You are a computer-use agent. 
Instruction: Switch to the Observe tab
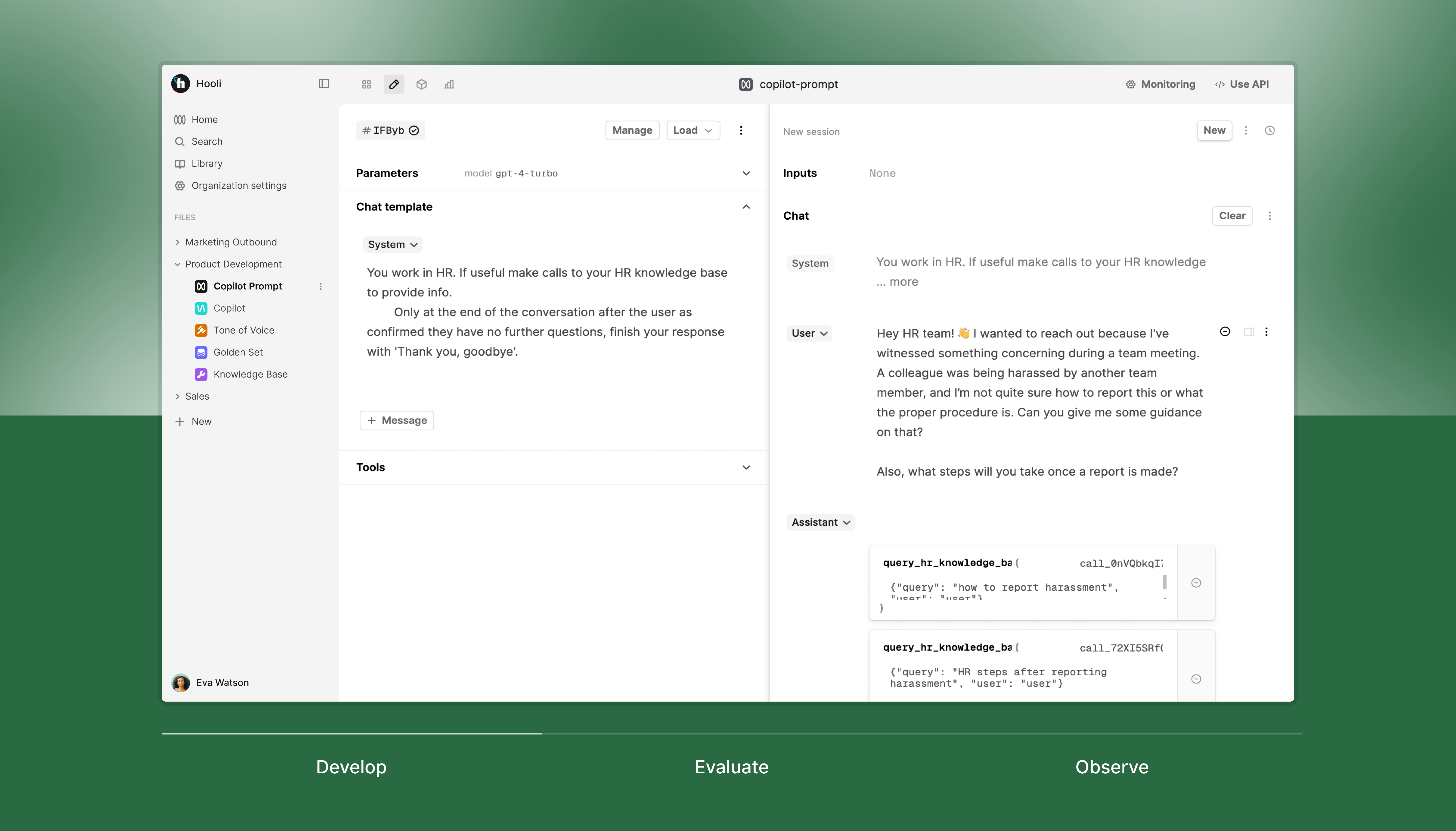click(1111, 767)
